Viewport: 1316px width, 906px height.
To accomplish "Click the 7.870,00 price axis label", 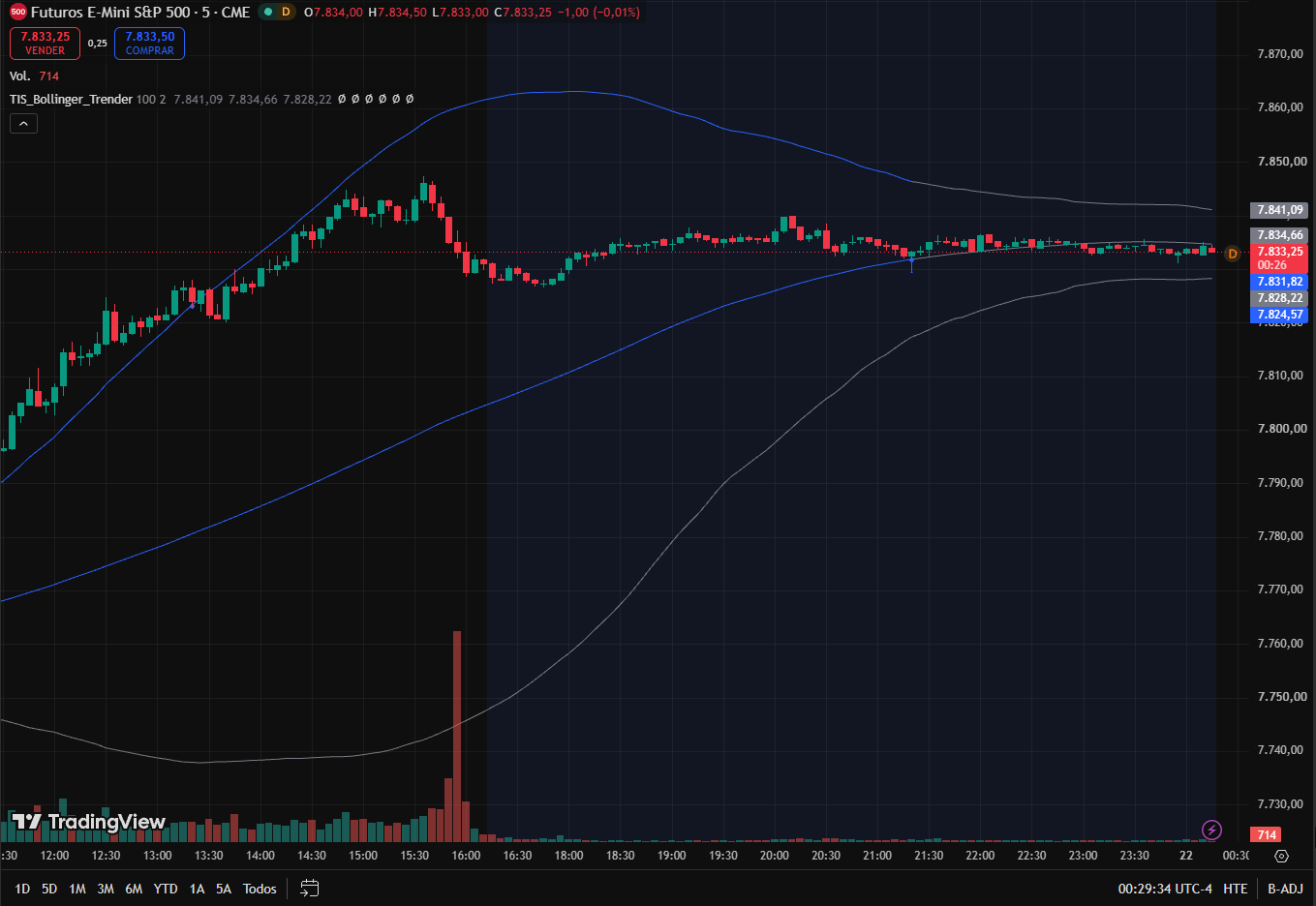I will click(x=1280, y=54).
